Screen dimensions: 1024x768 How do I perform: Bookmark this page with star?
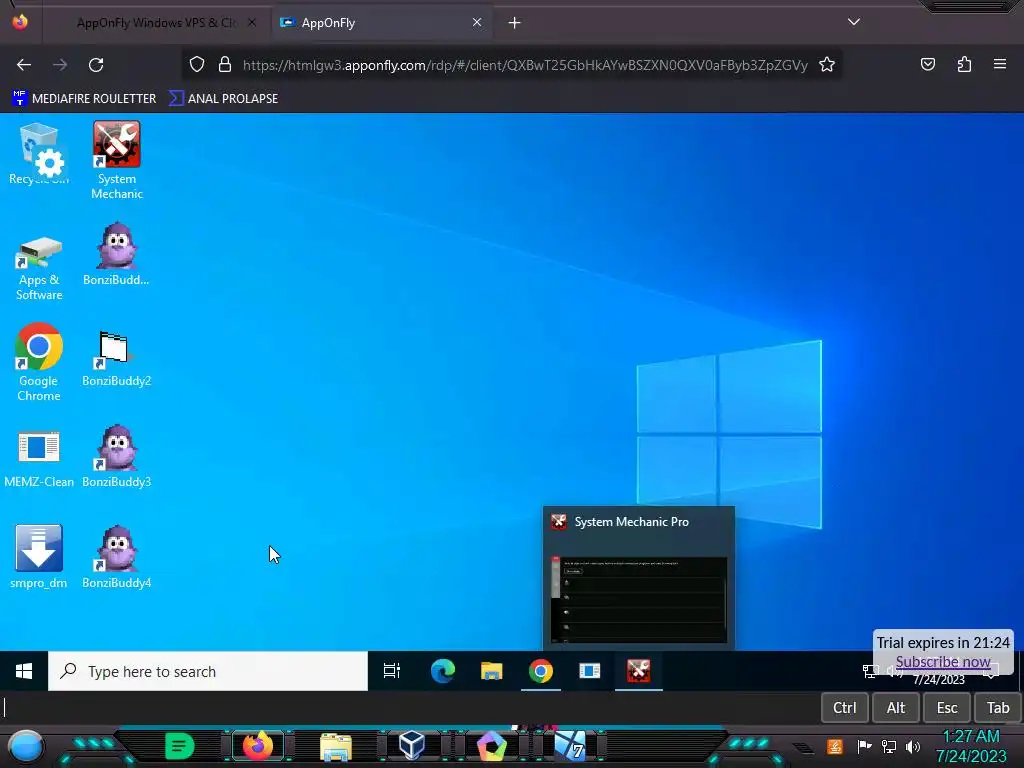tap(827, 65)
